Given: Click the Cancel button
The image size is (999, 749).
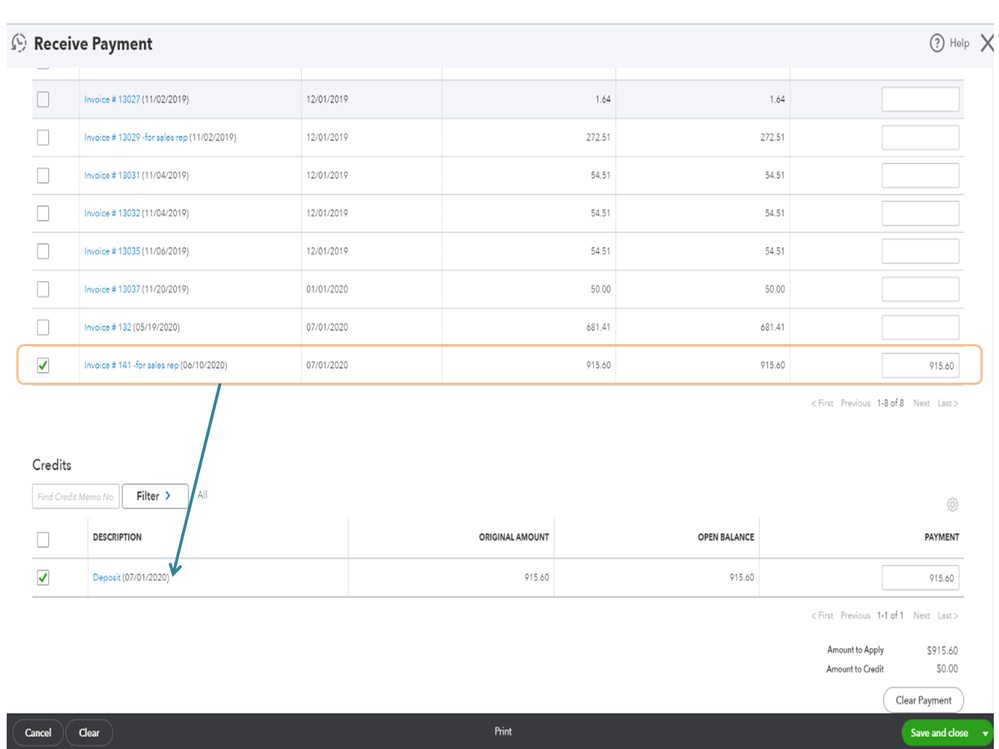Looking at the screenshot, I should (38, 732).
